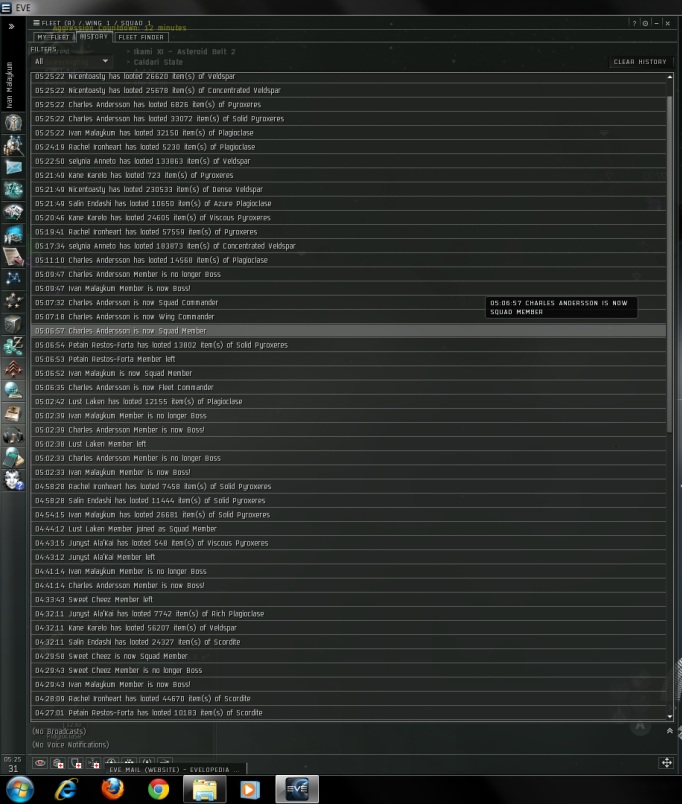Image resolution: width=682 pixels, height=804 pixels.
Task: Open the Fleet red chevrons icon in the Neocom
Action: click(13, 368)
